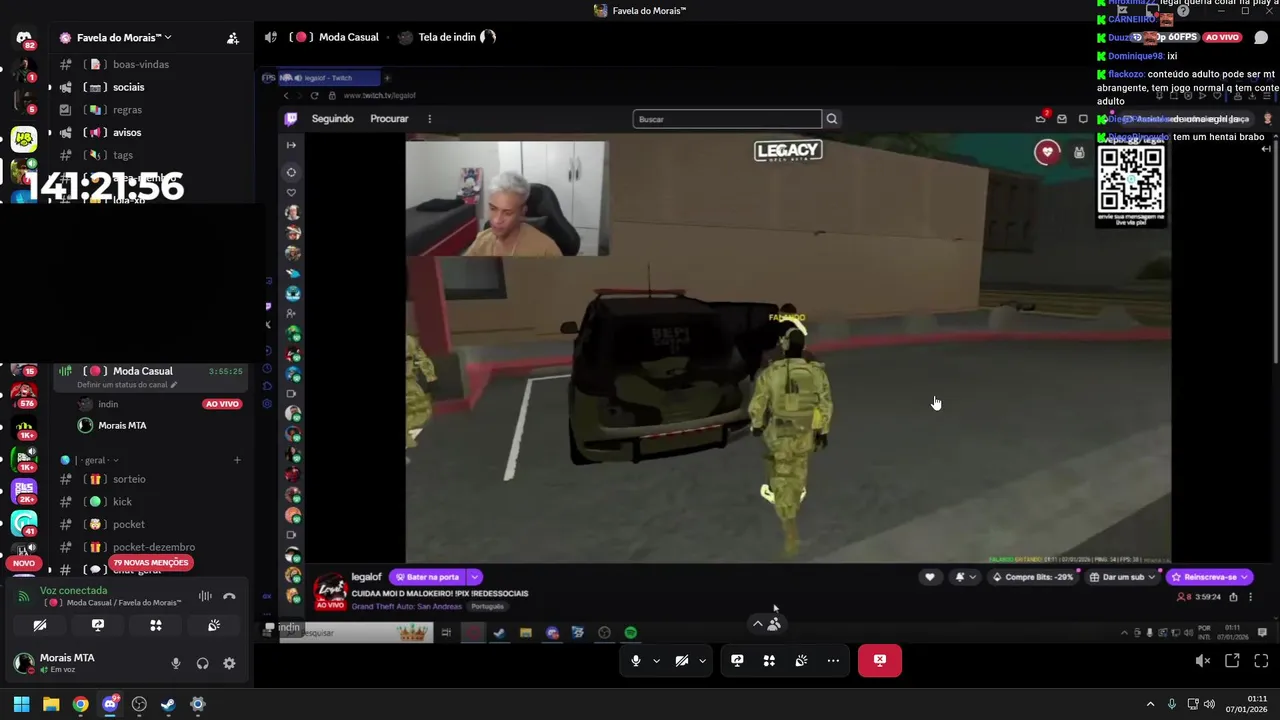Click the 79 Novas Menções button
The width and height of the screenshot is (1280, 720).
(151, 563)
